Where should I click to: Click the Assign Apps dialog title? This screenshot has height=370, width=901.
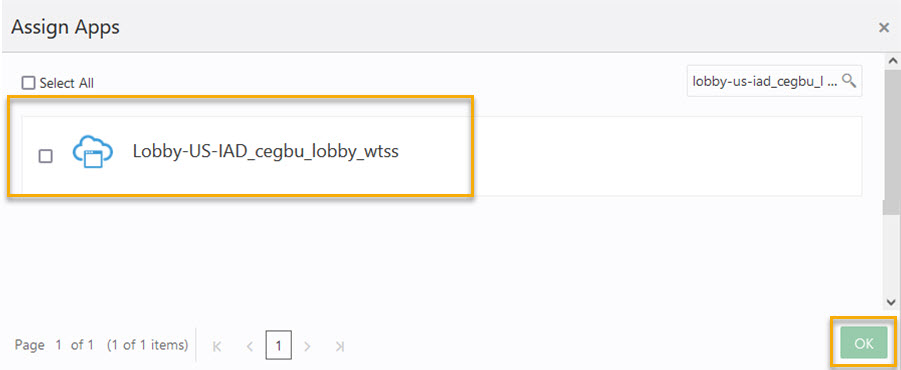tap(66, 27)
